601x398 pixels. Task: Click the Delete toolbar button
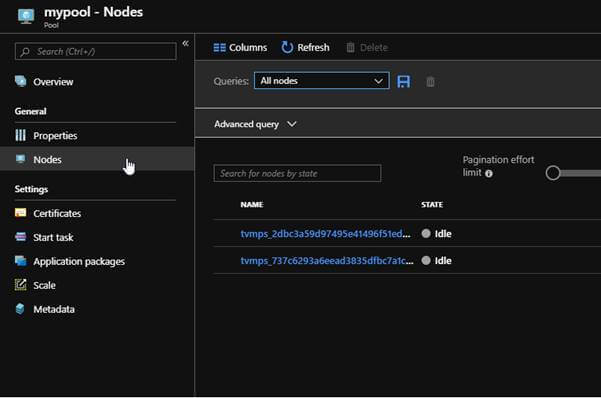click(x=367, y=48)
